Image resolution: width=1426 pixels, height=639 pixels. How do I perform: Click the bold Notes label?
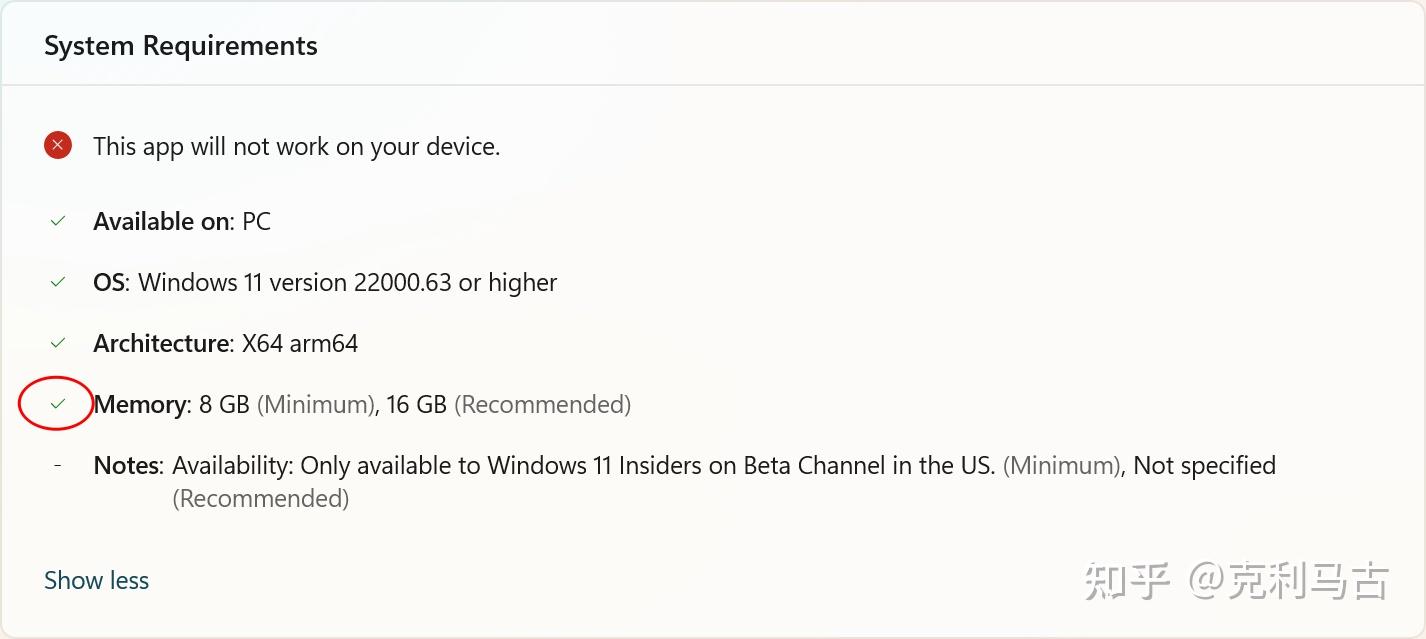[128, 465]
